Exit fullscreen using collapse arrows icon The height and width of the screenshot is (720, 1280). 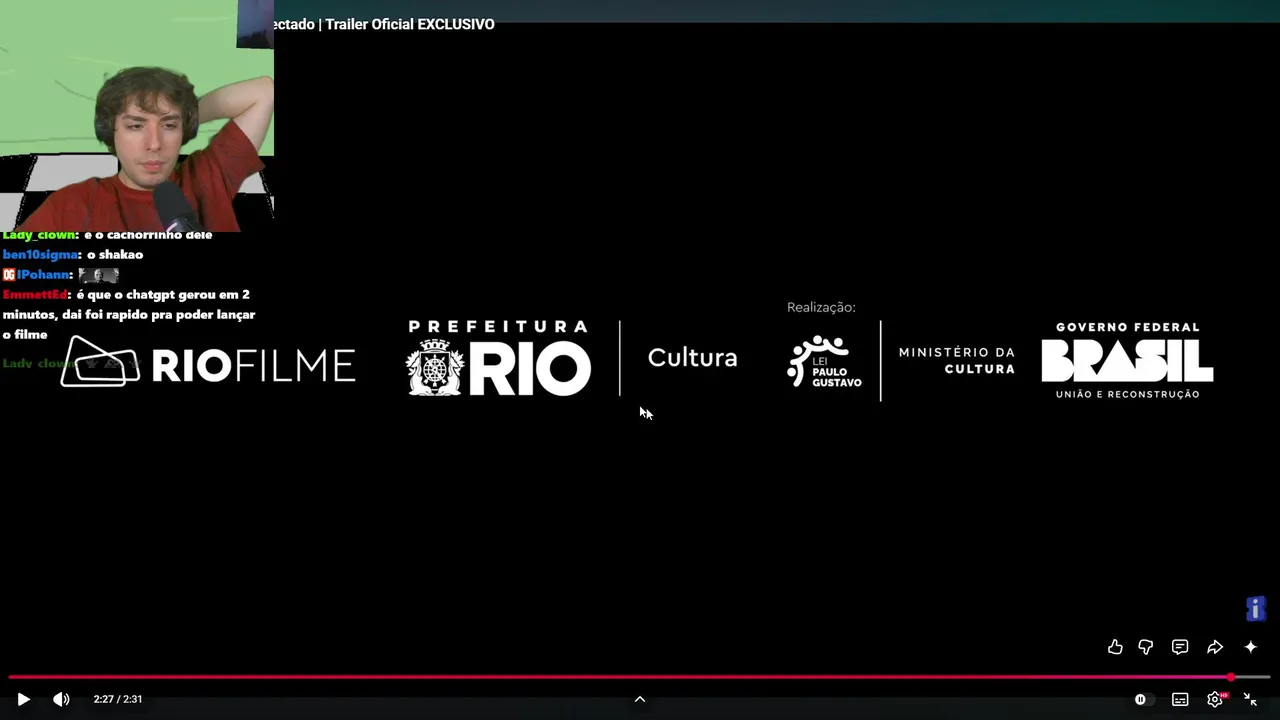[1250, 699]
